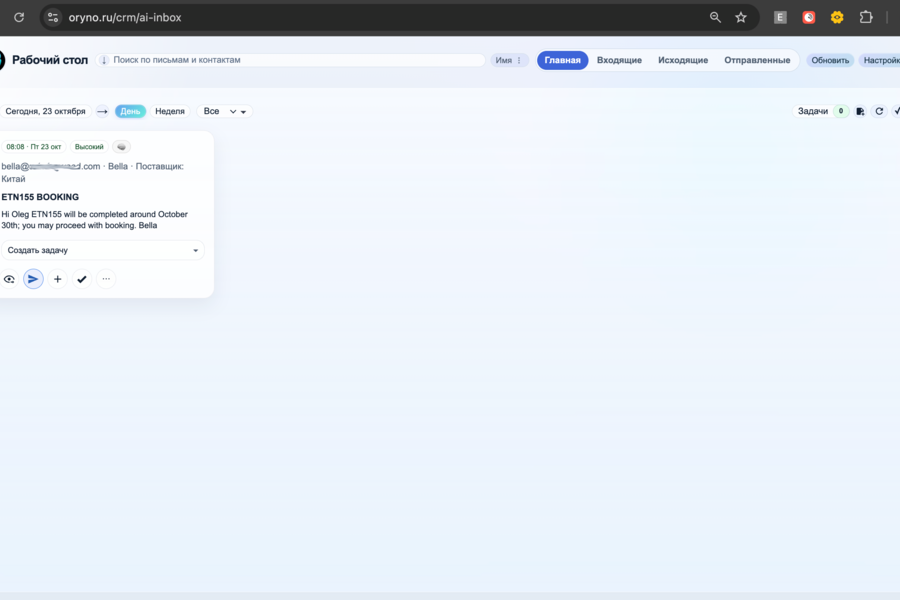Click the '08:08 · Пт 23 окт' timestamp chip
Image resolution: width=900 pixels, height=600 pixels.
pyautogui.click(x=33, y=147)
